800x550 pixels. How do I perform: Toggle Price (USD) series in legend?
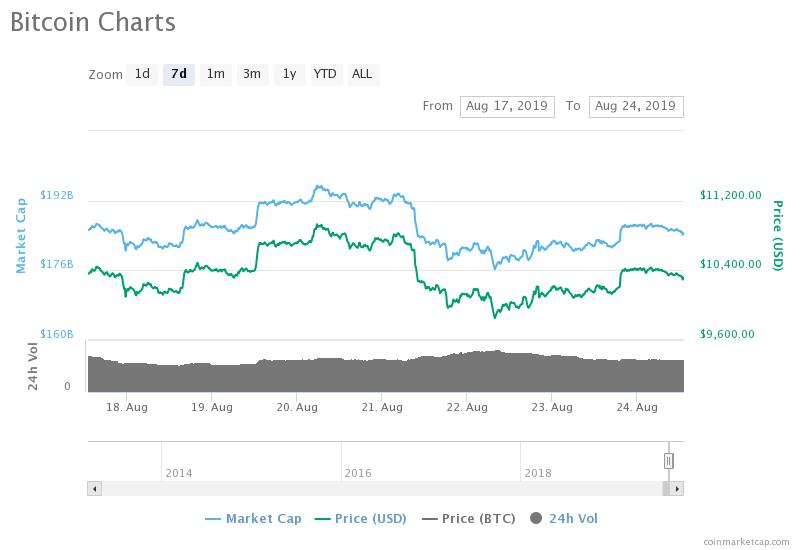tap(361, 519)
